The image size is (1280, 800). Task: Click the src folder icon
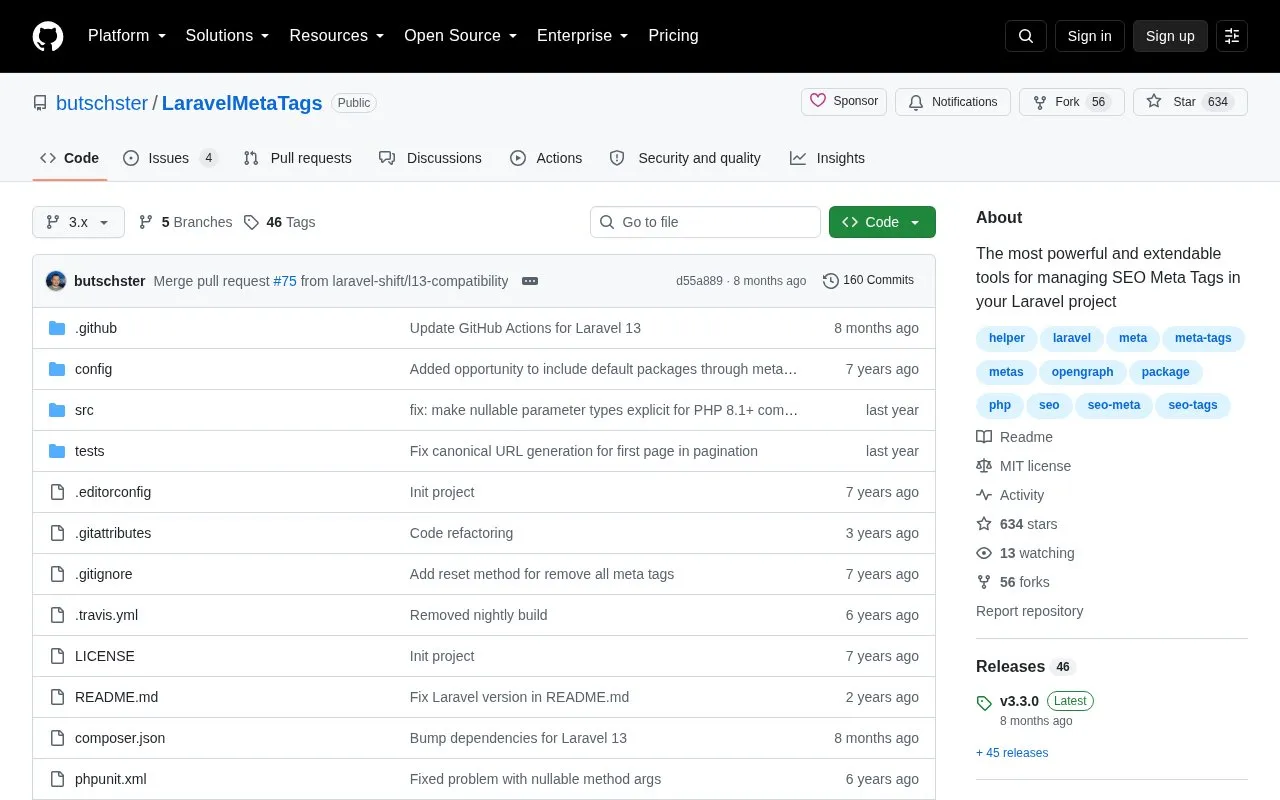coord(57,410)
